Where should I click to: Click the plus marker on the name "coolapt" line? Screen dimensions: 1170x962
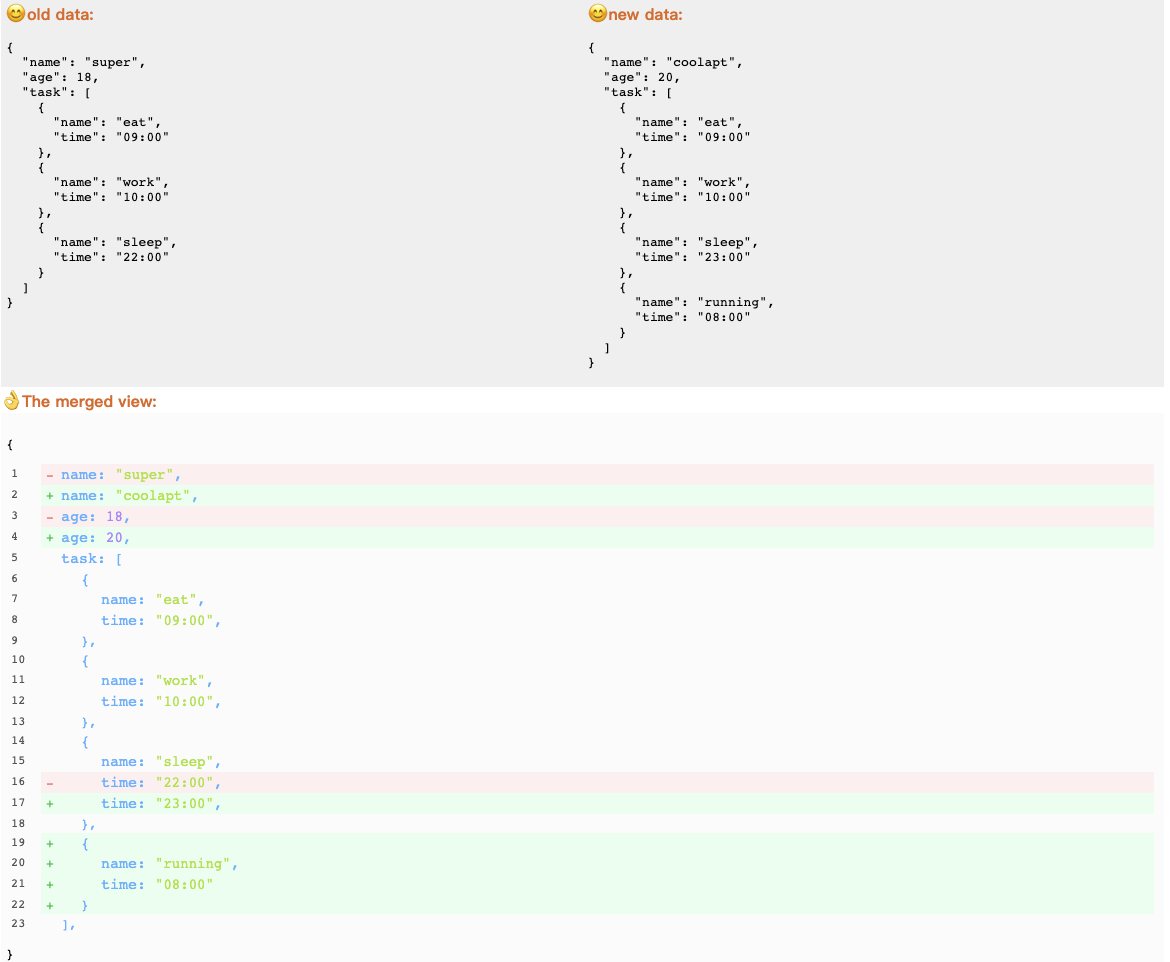[x=48, y=495]
